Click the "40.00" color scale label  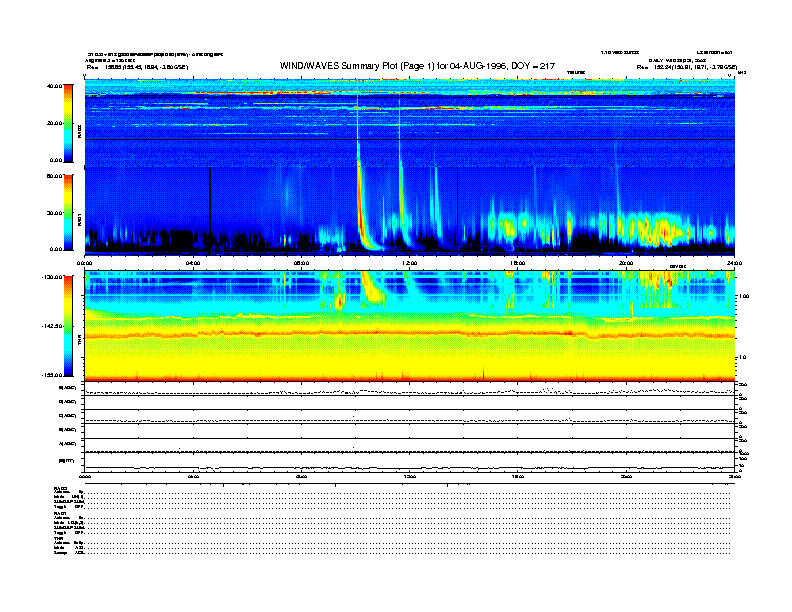[54, 86]
